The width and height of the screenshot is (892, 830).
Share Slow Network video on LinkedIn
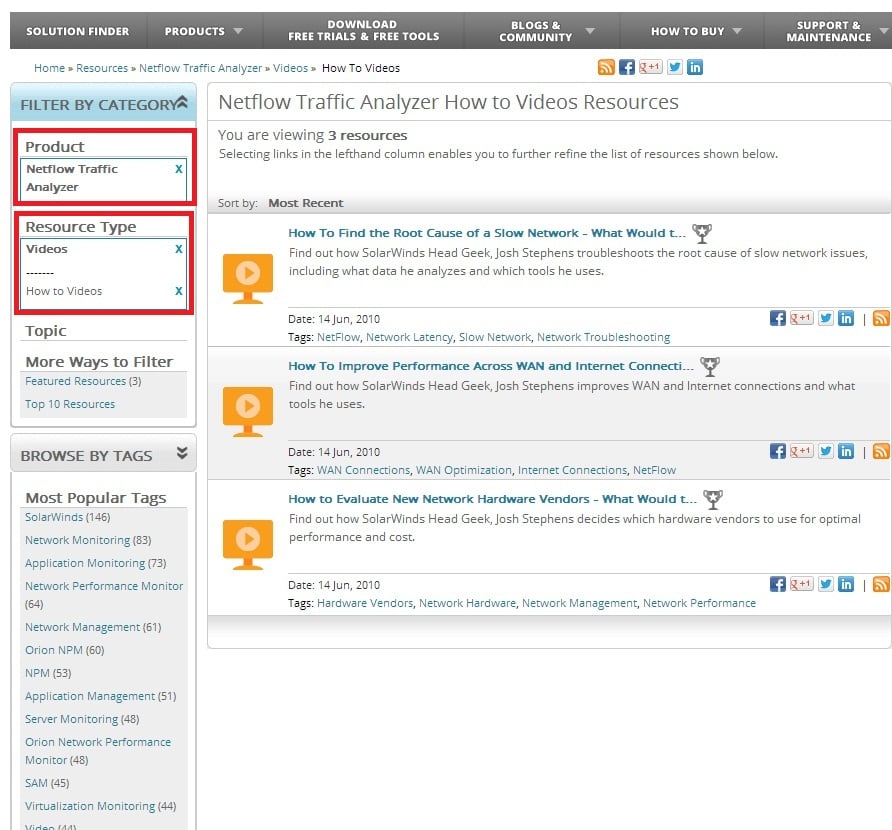coord(846,318)
